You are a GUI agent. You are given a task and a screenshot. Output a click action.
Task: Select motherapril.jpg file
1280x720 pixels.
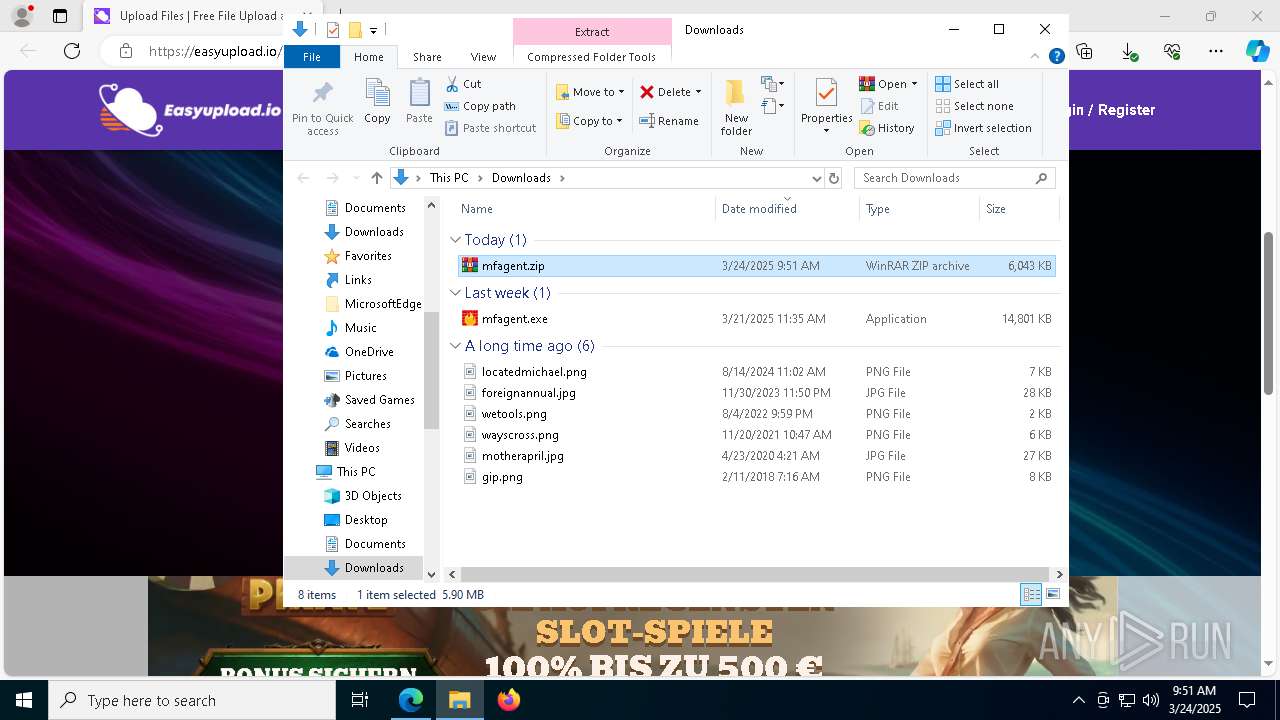756,456
